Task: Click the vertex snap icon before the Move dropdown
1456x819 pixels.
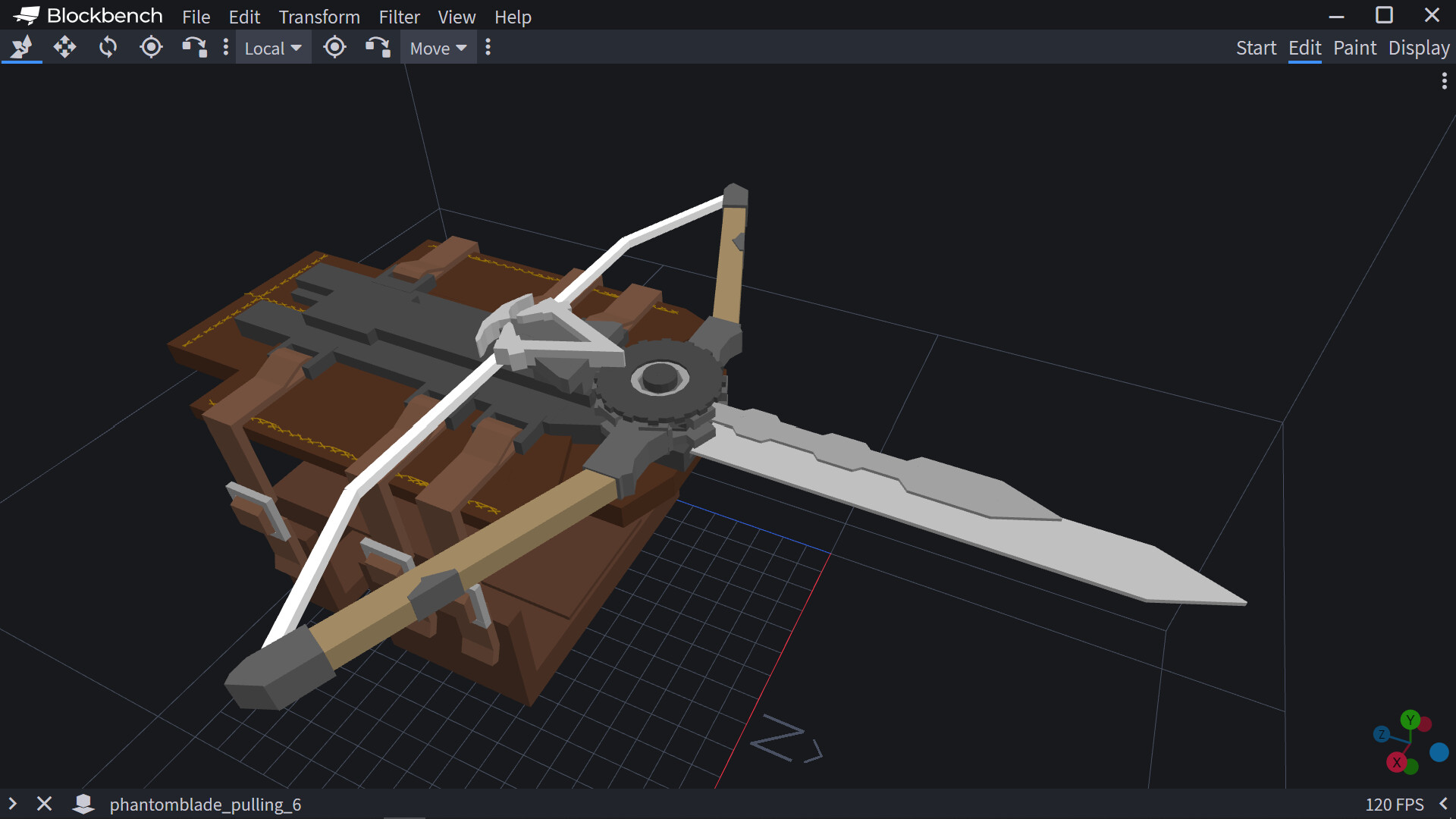Action: coord(378,48)
